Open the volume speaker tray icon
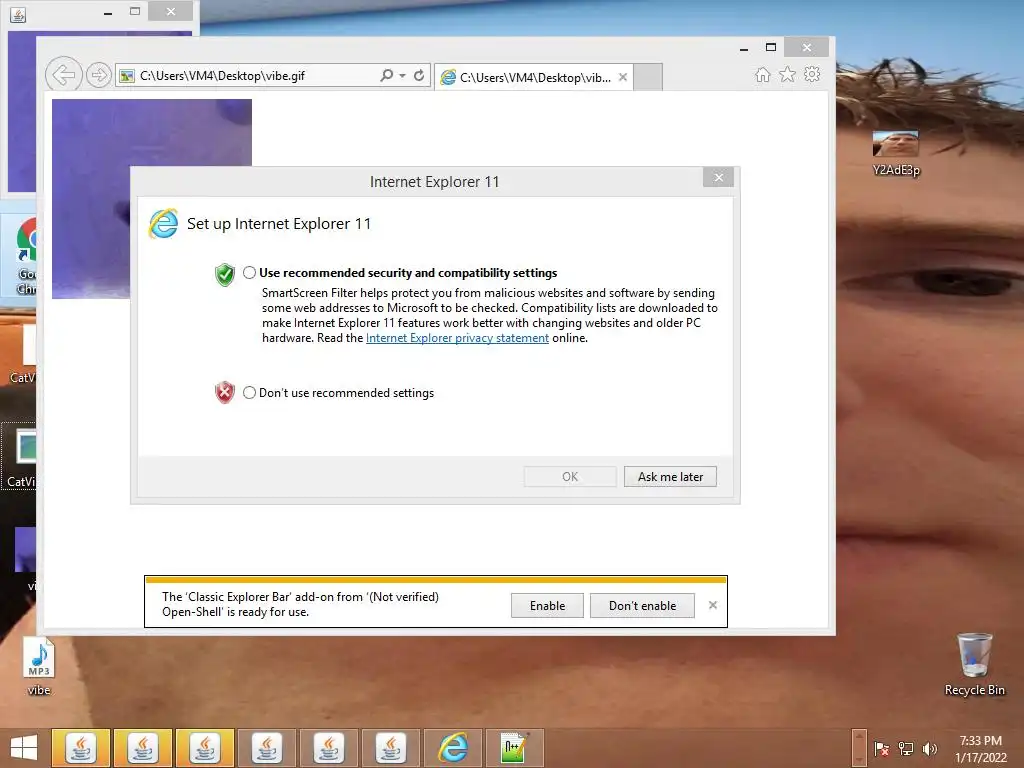Screen dimensions: 1024x768 pyautogui.click(x=930, y=749)
